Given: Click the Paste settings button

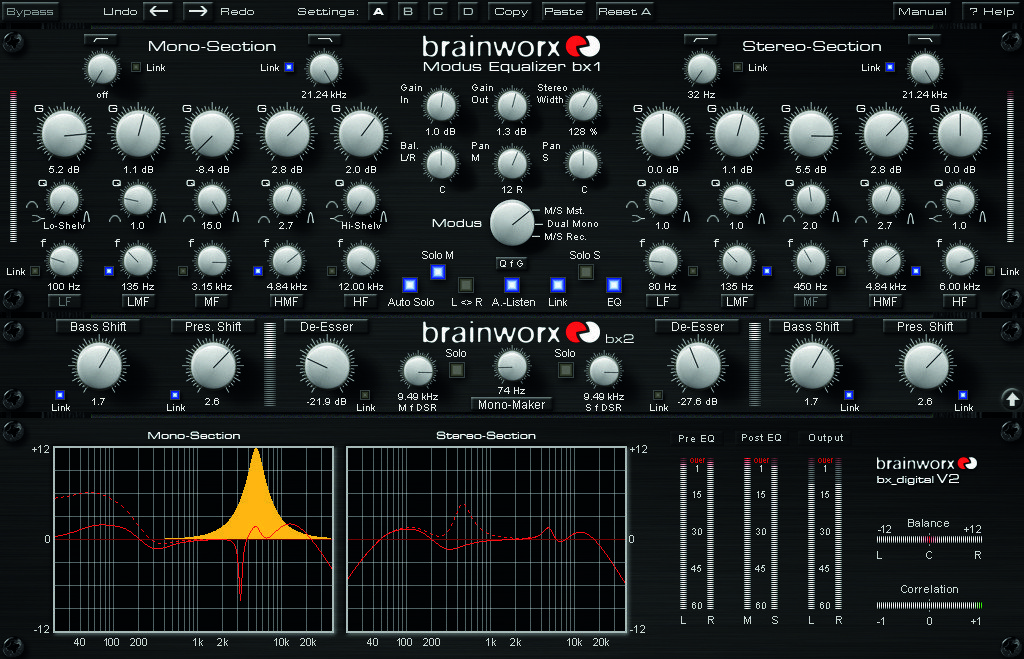Looking at the screenshot, I should (x=564, y=11).
